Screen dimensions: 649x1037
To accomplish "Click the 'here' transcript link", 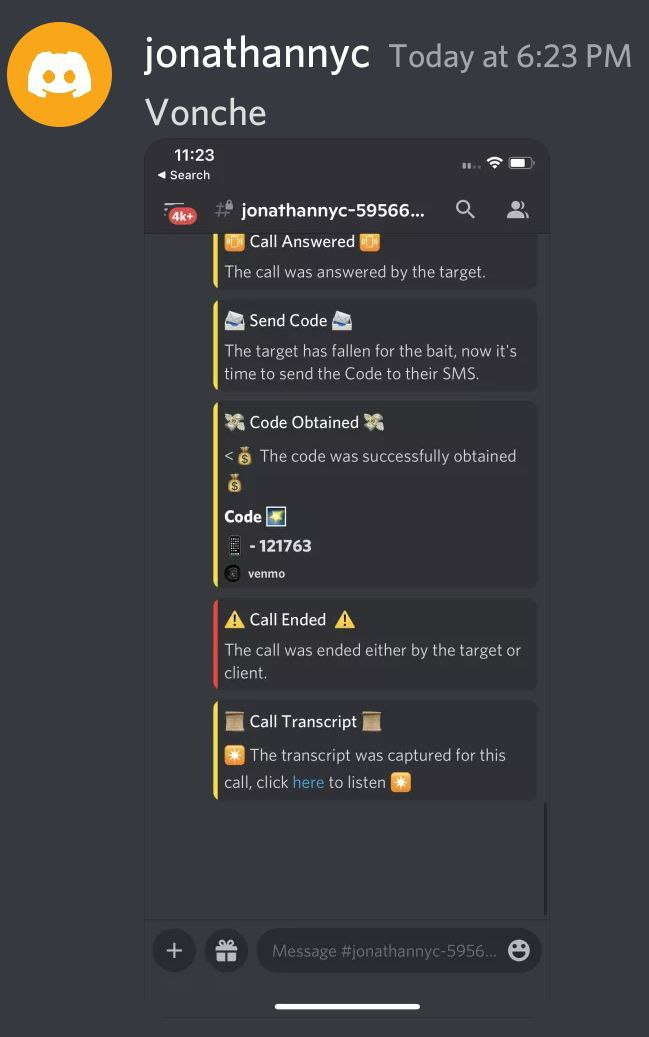I will (308, 782).
